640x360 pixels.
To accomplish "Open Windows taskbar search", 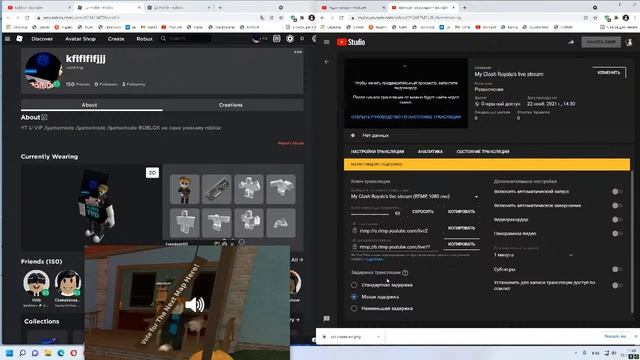I will 22,353.
